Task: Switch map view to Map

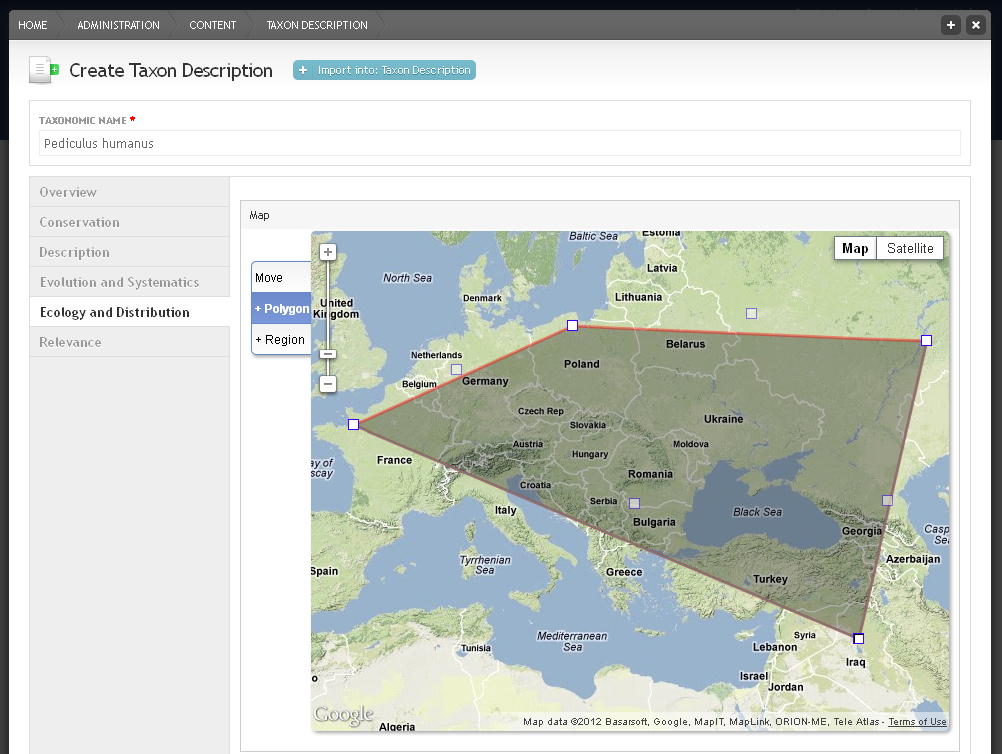Action: 855,249
